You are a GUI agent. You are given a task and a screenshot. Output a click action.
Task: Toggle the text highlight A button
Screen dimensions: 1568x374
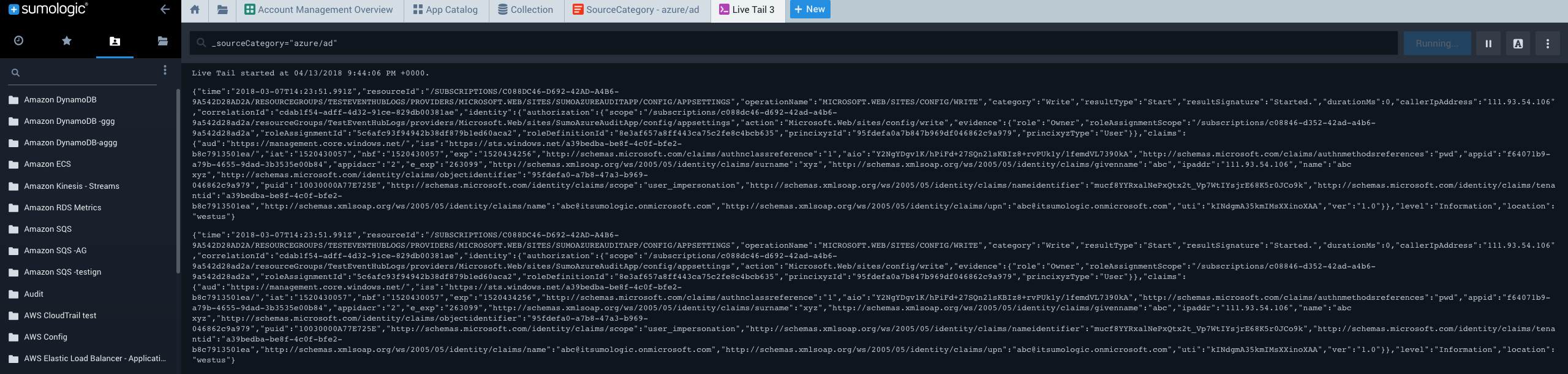(x=1518, y=44)
